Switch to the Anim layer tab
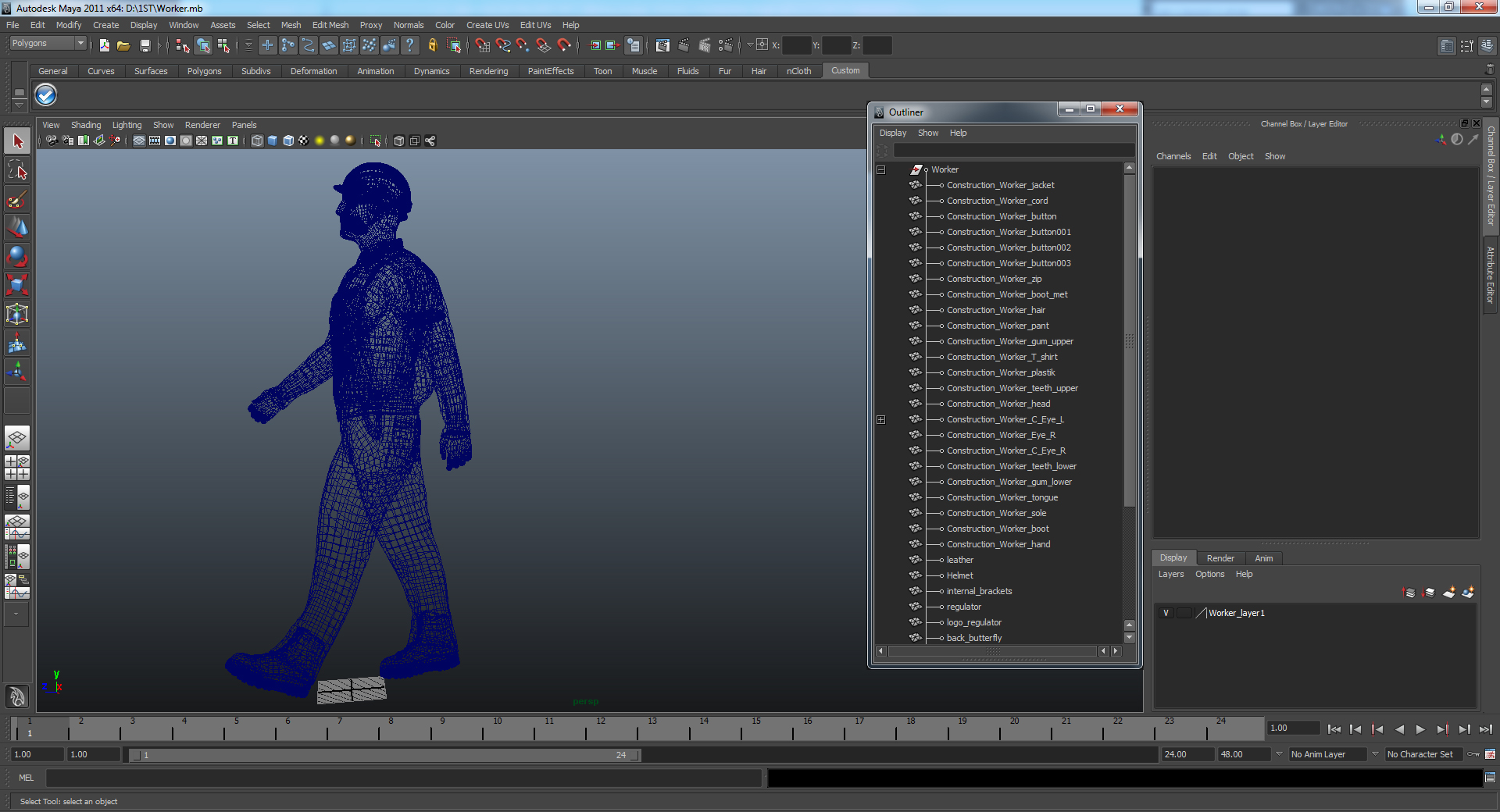Image resolution: width=1500 pixels, height=812 pixels. click(x=1263, y=558)
